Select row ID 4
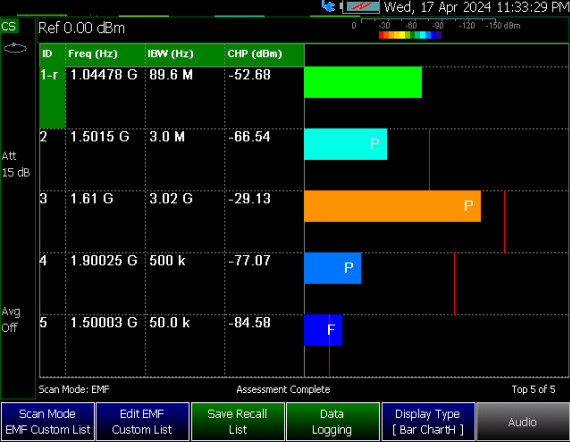The width and height of the screenshot is (570, 442). coord(43,261)
